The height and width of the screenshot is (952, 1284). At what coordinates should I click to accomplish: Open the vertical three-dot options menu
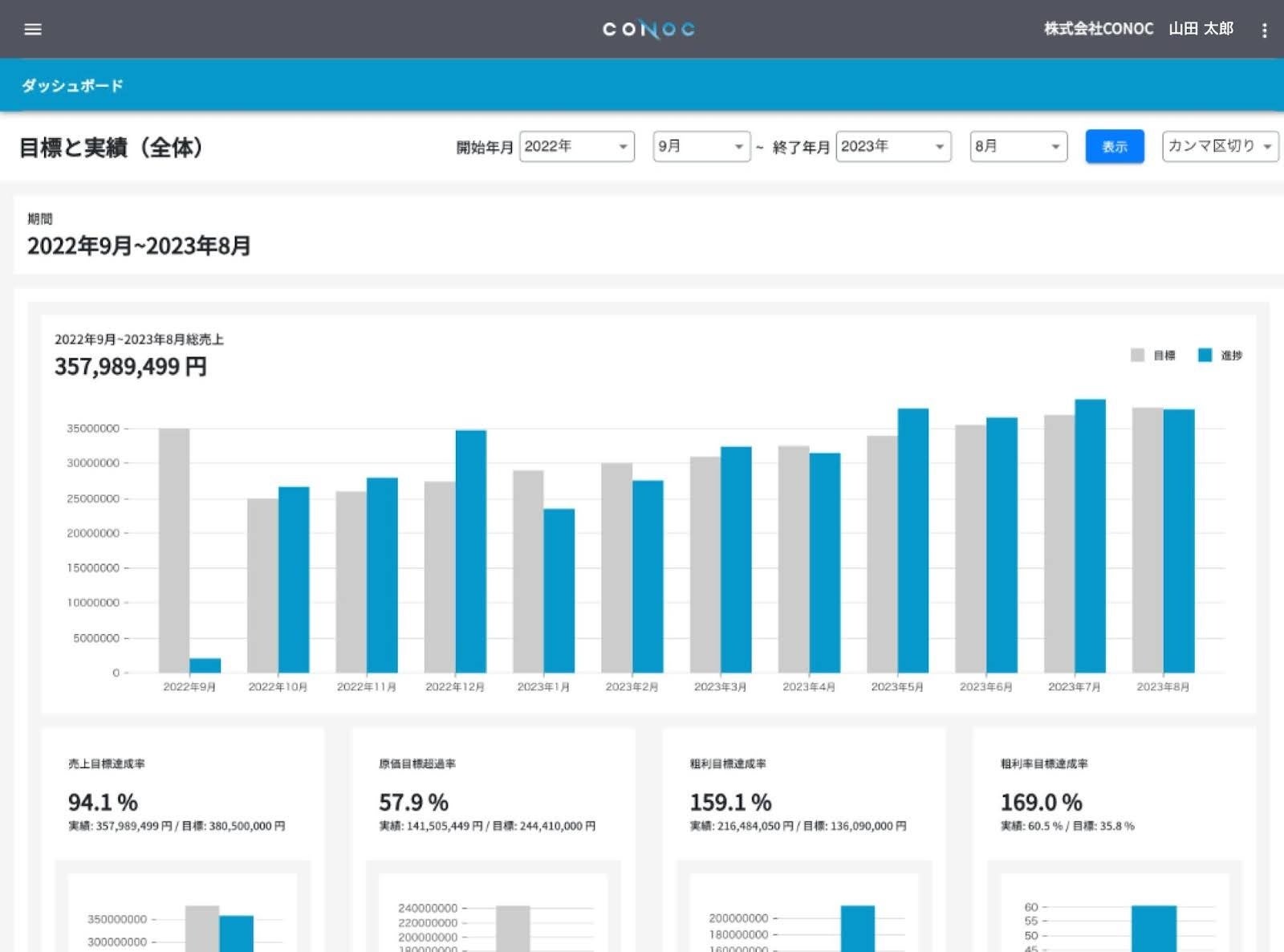[x=1264, y=31]
